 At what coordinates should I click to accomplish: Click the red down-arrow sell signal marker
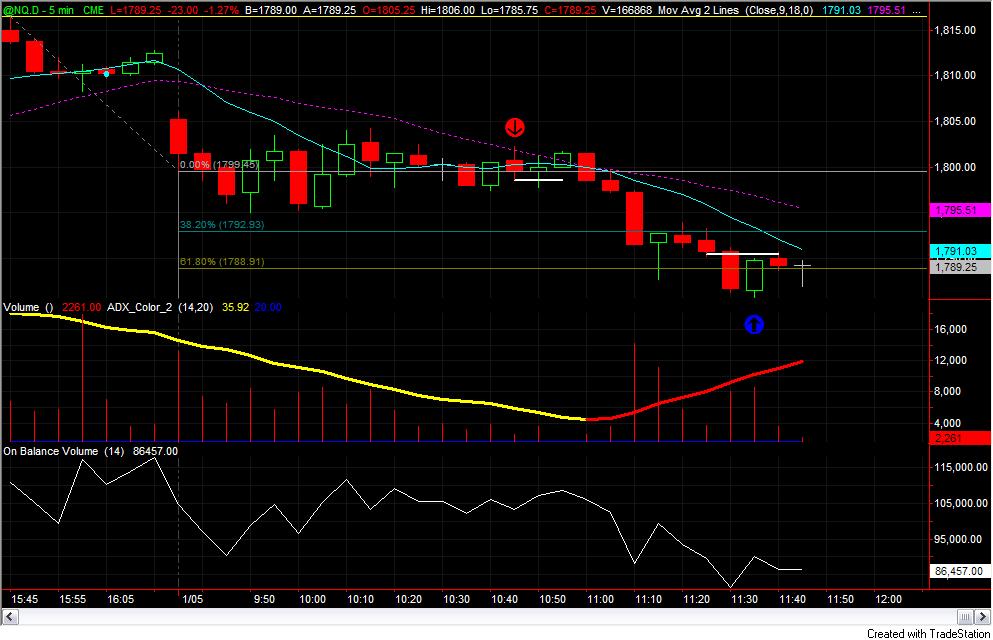(515, 127)
